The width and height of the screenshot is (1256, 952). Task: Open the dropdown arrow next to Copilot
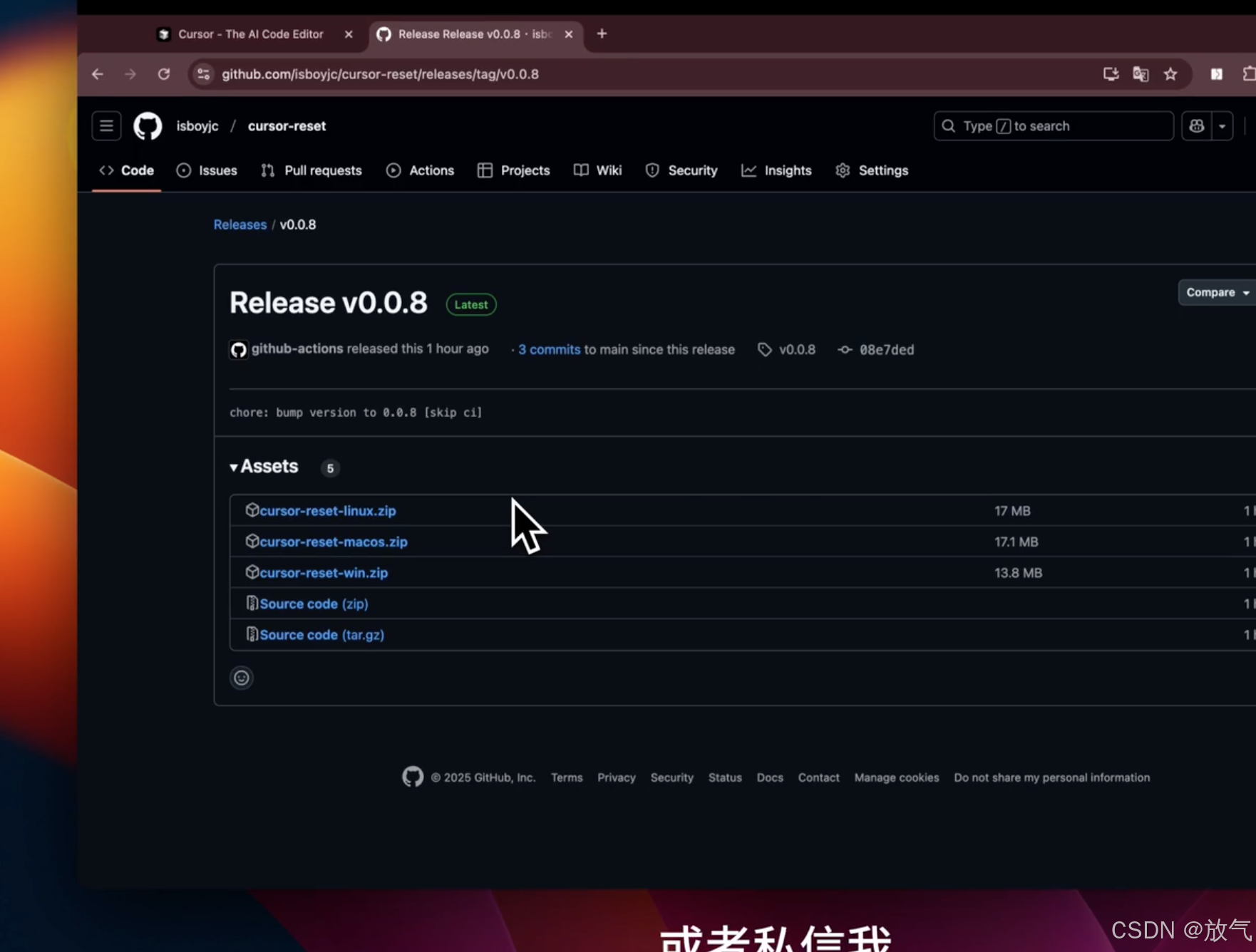pyautogui.click(x=1222, y=126)
